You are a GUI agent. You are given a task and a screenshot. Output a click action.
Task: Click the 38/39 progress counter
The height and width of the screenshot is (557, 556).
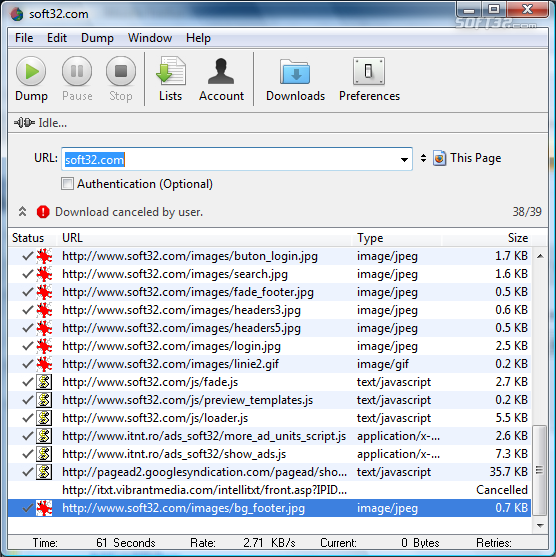point(527,212)
